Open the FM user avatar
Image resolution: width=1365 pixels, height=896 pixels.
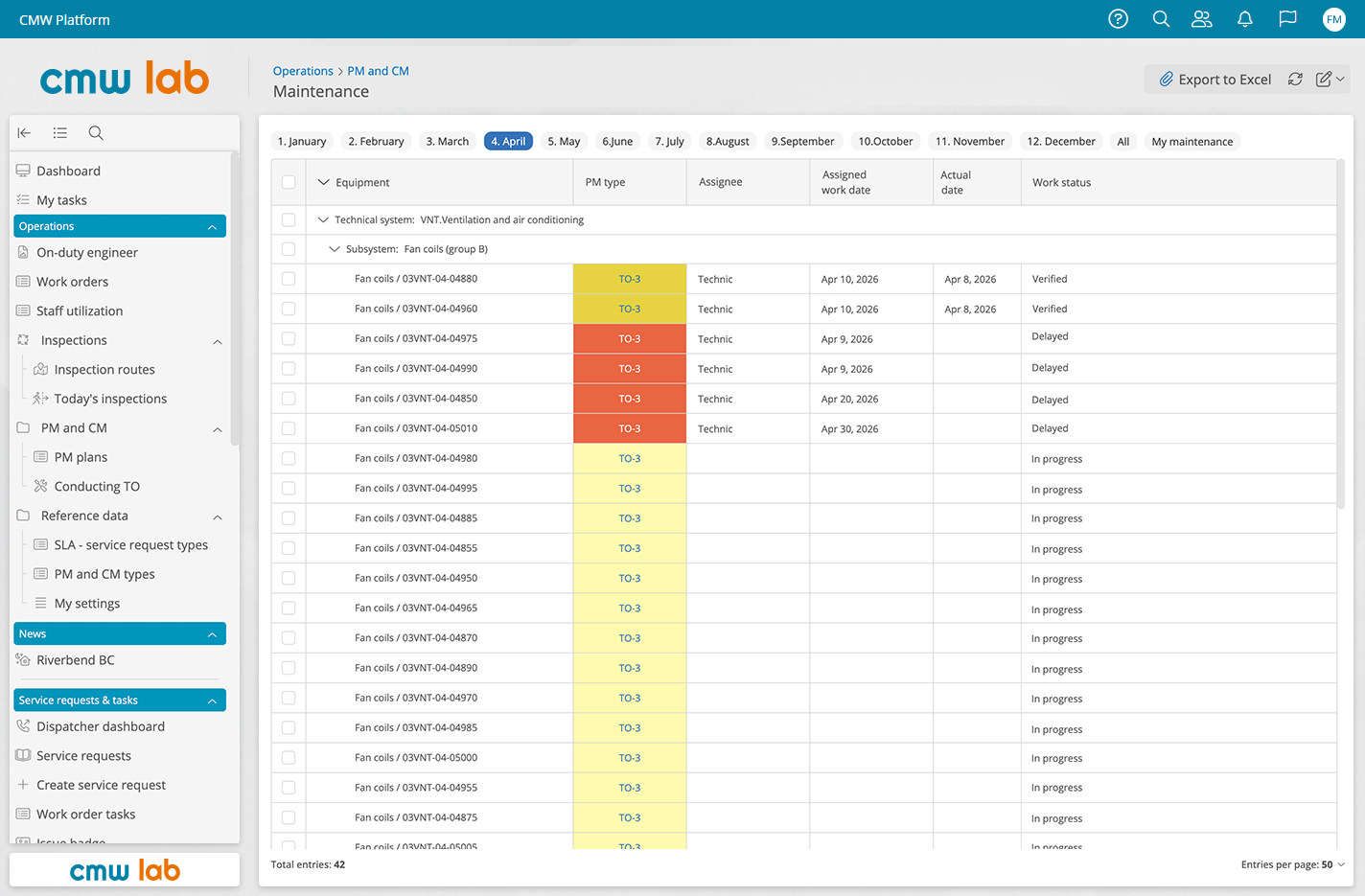[1334, 19]
